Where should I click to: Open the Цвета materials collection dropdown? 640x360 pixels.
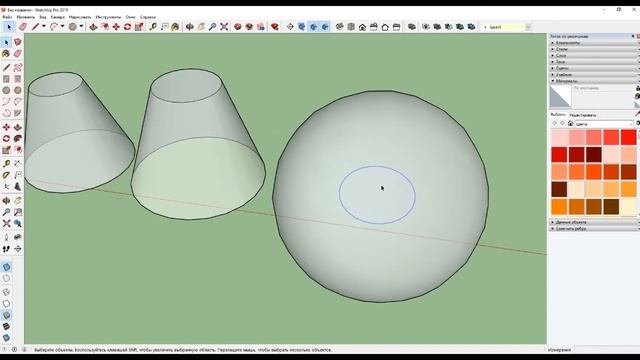604,124
